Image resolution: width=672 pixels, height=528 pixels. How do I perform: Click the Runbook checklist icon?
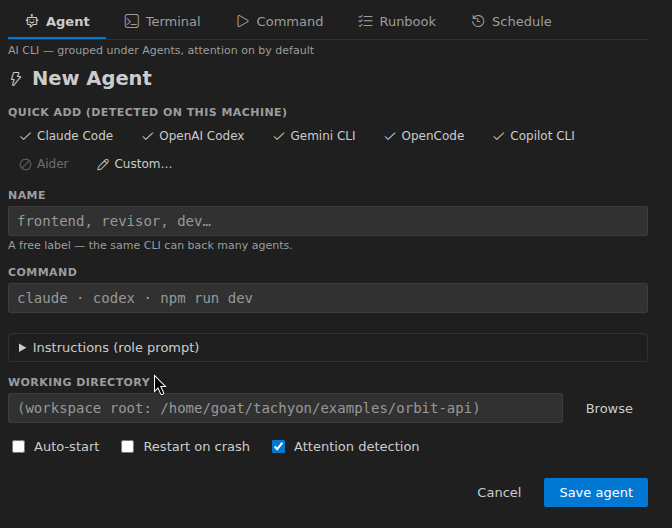tap(365, 21)
